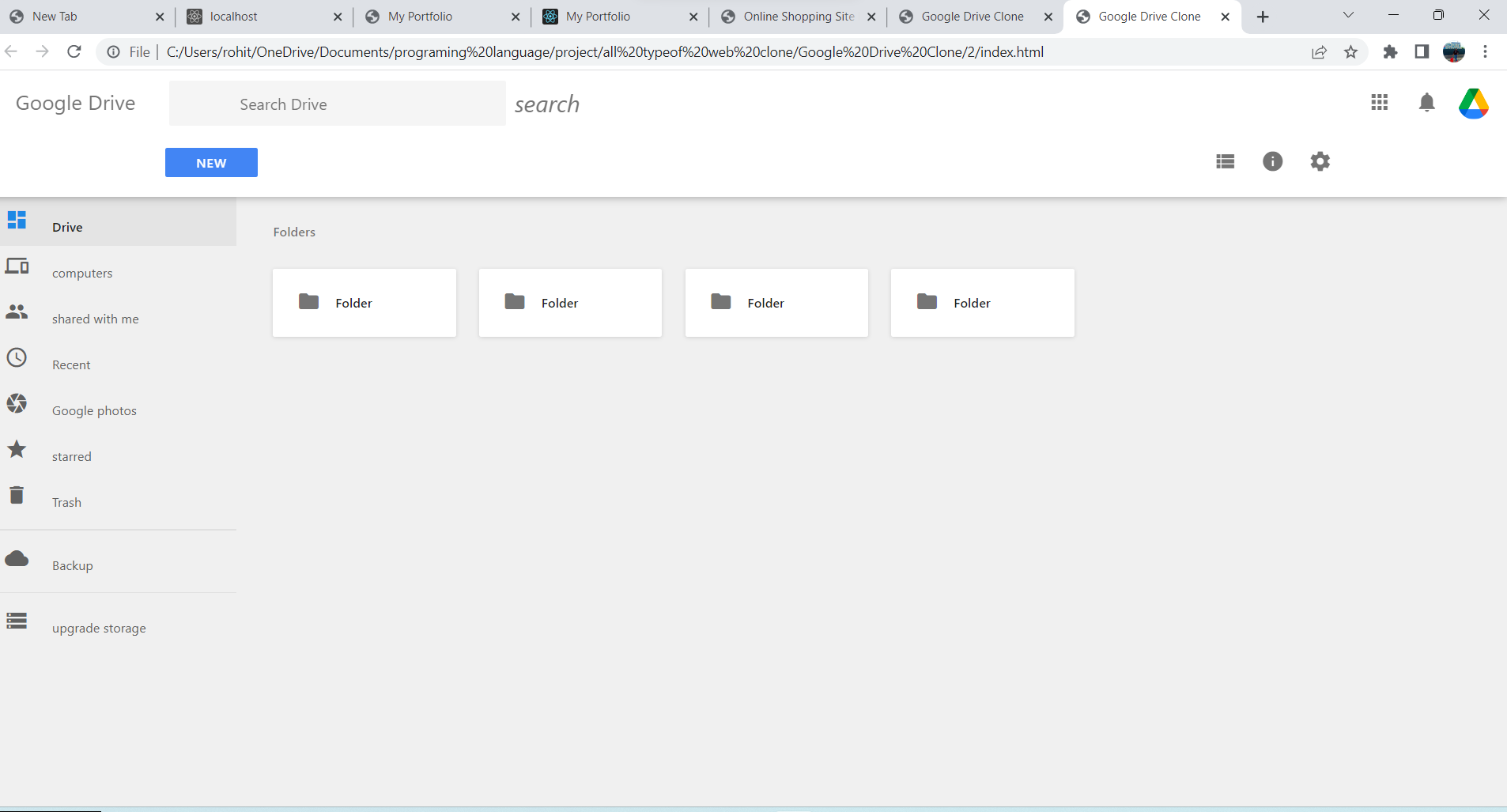The image size is (1507, 812).
Task: Open the shared with me section
Action: [x=95, y=319]
